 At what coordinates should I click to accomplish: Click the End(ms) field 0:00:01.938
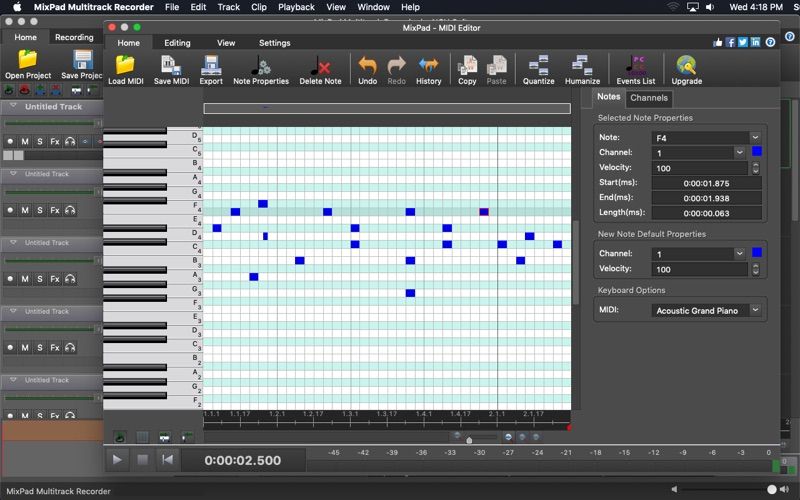click(x=707, y=198)
